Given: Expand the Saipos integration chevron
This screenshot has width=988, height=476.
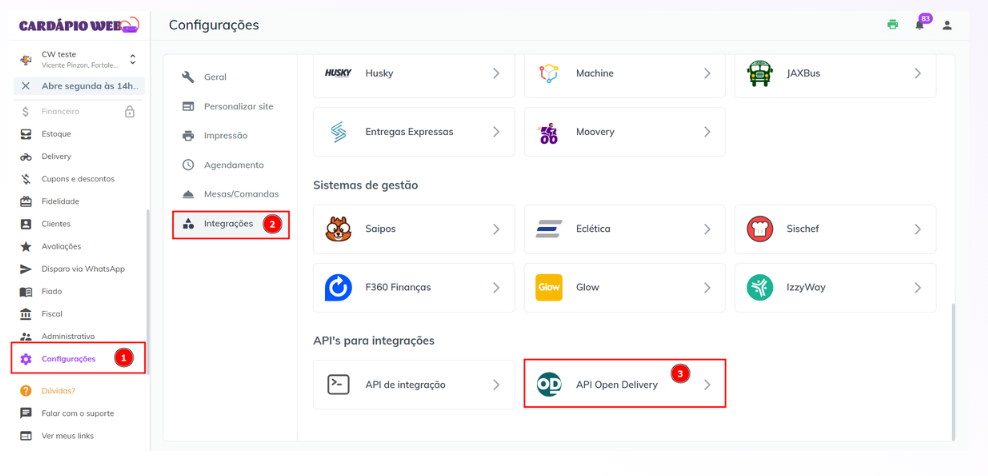Looking at the screenshot, I should point(497,229).
